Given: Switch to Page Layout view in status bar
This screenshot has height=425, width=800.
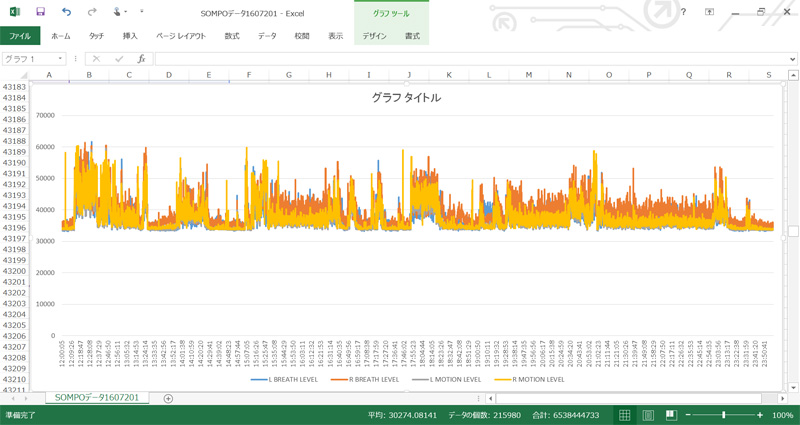Looking at the screenshot, I should pos(648,415).
